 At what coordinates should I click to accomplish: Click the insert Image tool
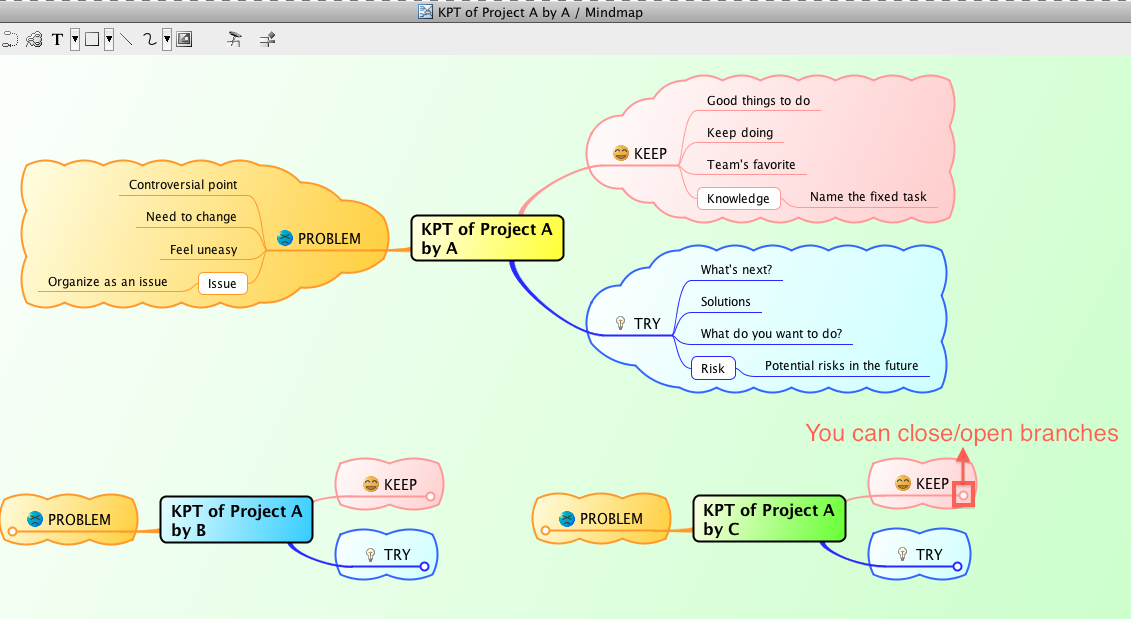click(x=184, y=40)
